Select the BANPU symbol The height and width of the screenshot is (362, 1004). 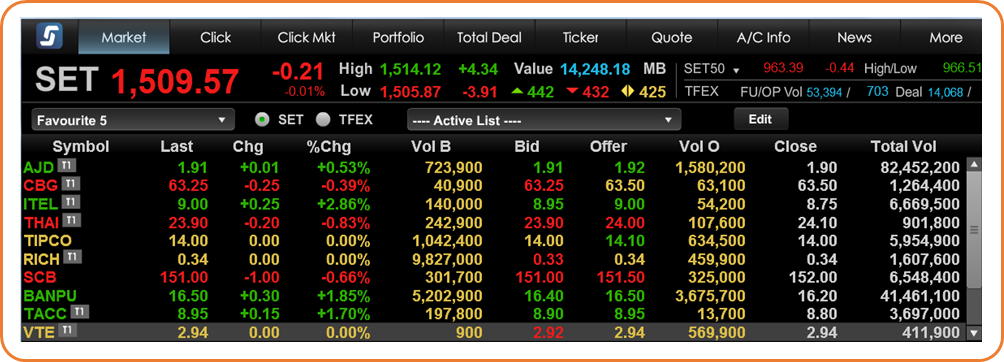click(x=50, y=296)
